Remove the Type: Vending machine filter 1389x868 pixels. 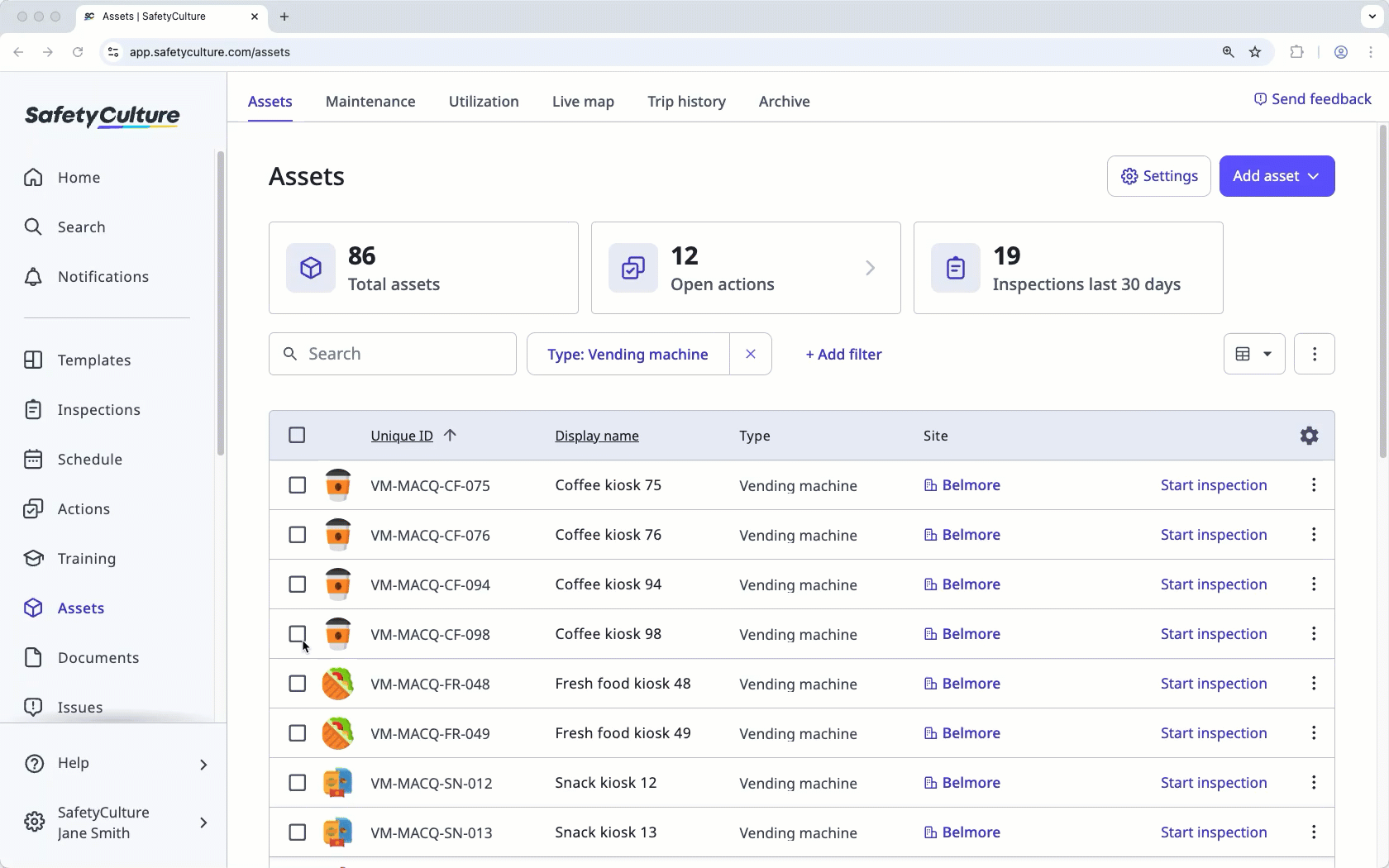coord(751,354)
